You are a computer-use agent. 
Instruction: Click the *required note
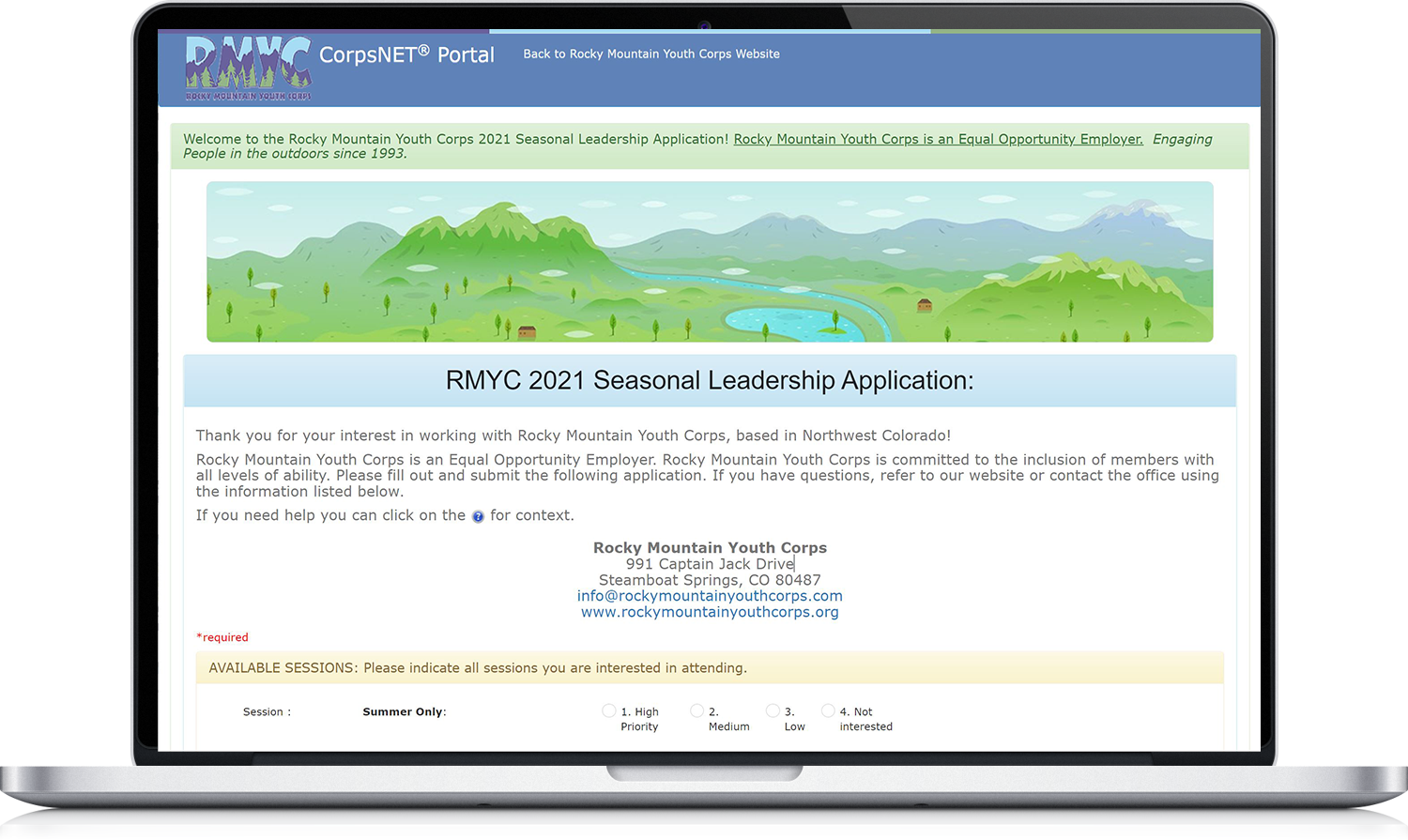[x=222, y=637]
